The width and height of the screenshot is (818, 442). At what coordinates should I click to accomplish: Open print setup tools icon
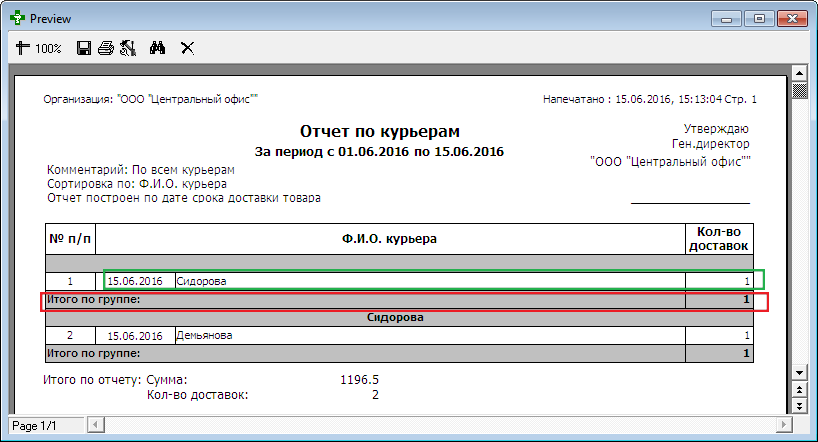(x=128, y=48)
